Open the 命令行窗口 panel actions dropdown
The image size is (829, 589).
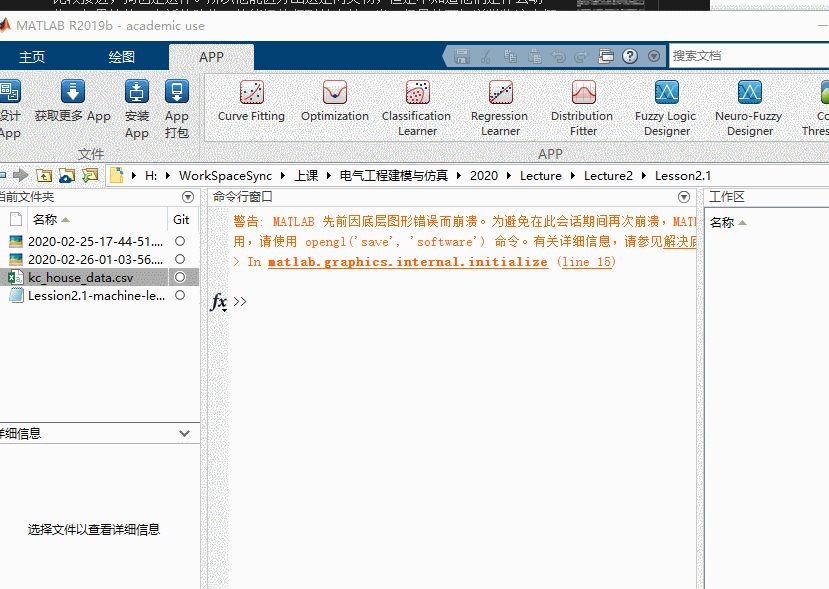coord(684,197)
